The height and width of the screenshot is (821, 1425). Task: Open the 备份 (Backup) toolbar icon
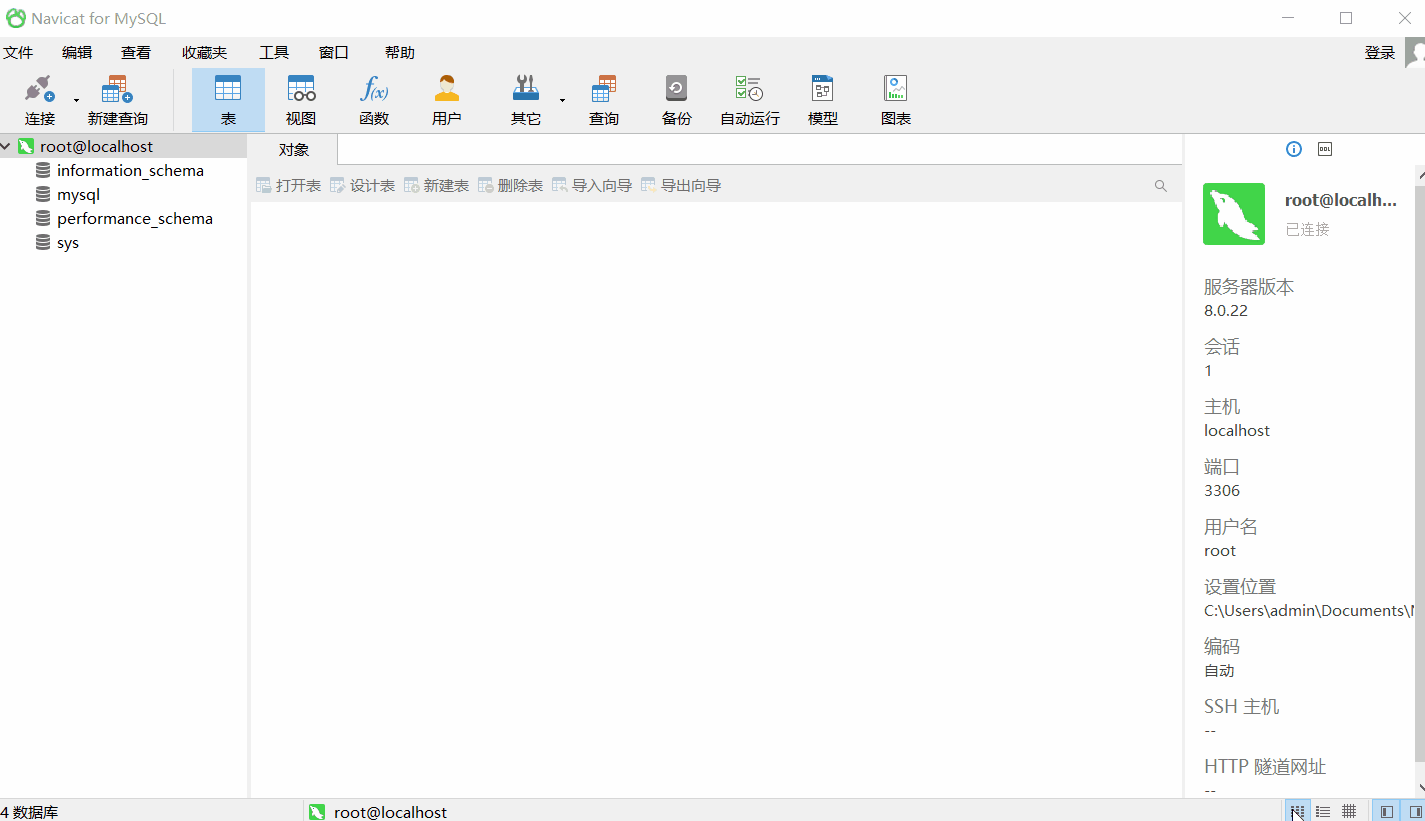click(x=677, y=89)
